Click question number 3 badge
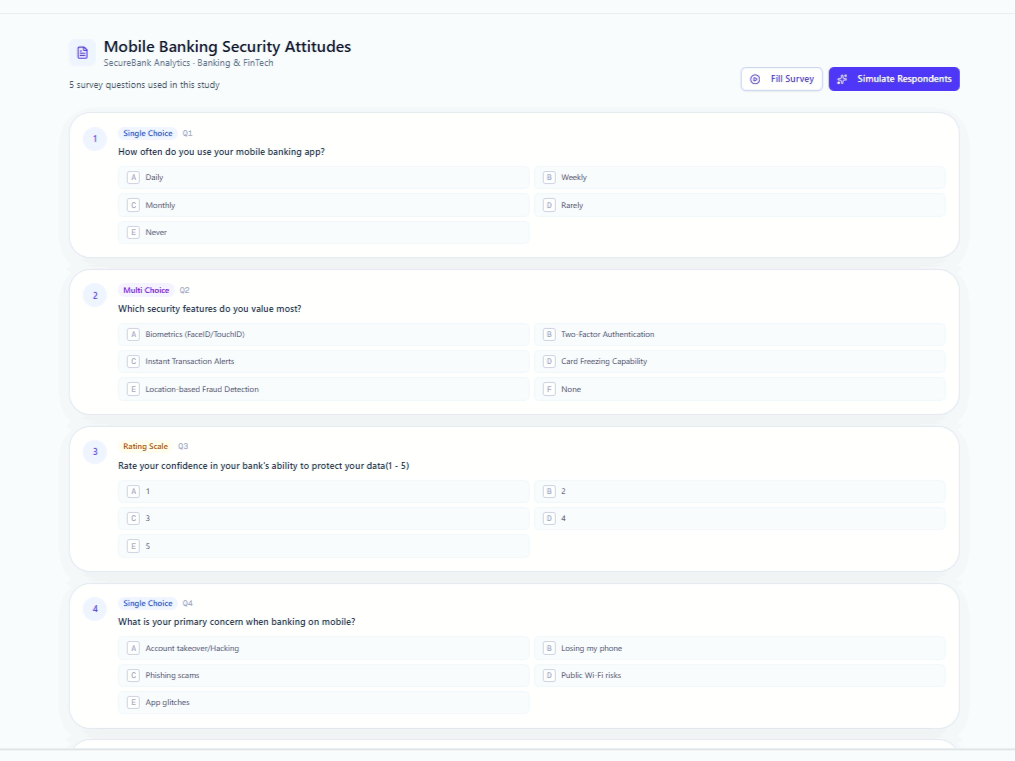 tap(95, 452)
